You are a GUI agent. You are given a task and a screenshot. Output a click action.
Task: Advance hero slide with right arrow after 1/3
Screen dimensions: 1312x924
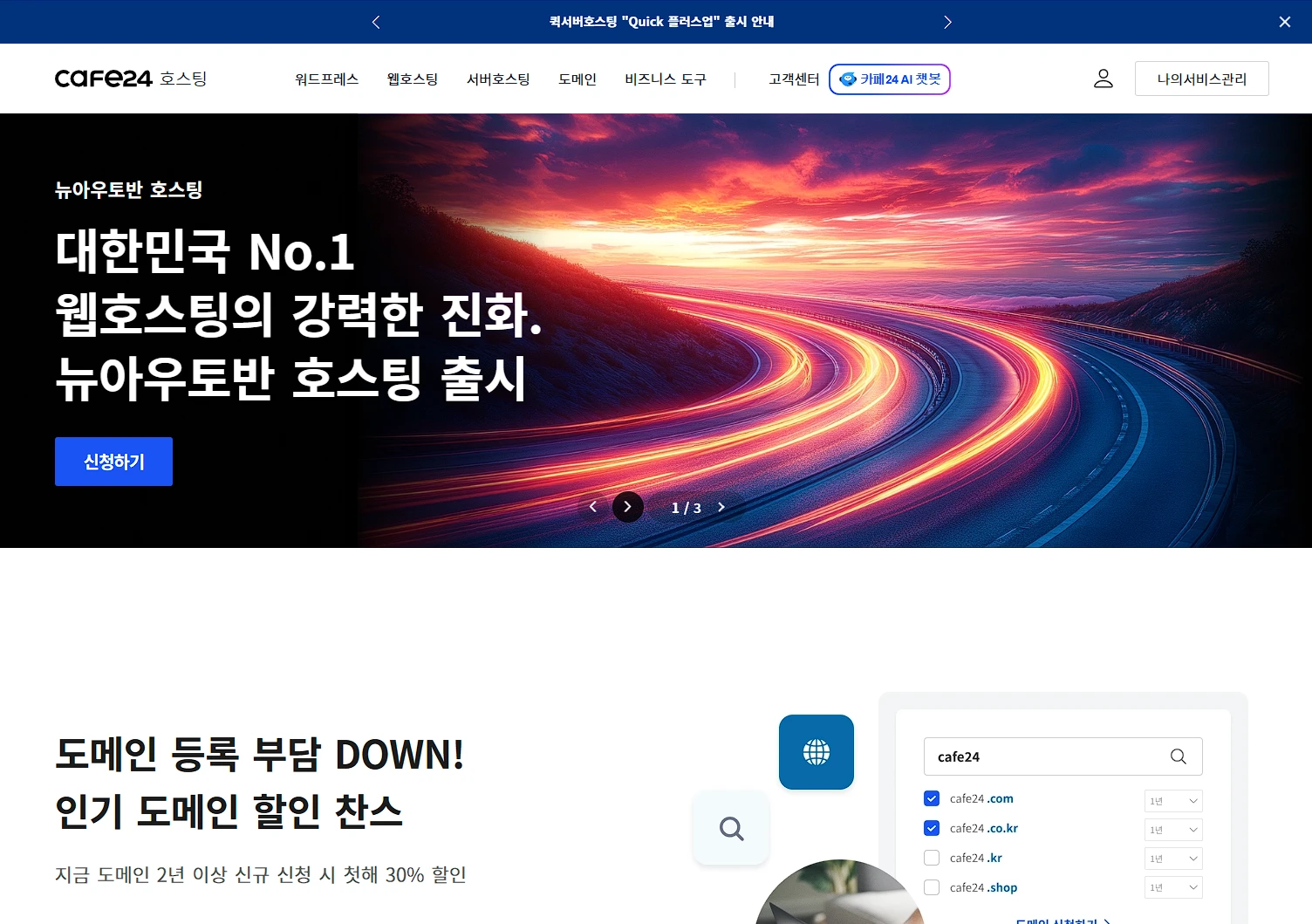[x=721, y=507]
